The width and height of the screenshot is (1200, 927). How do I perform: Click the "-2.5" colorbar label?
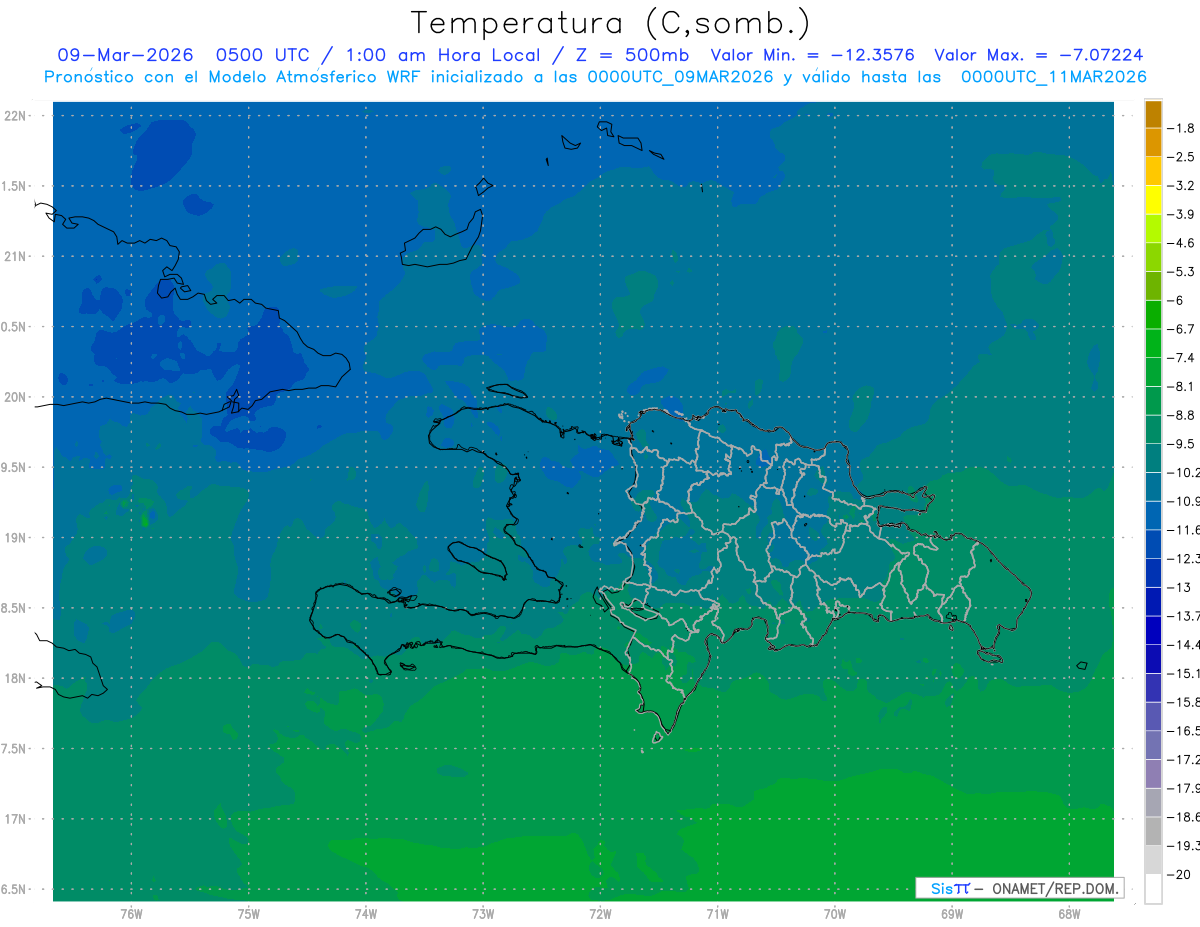tap(1181, 157)
